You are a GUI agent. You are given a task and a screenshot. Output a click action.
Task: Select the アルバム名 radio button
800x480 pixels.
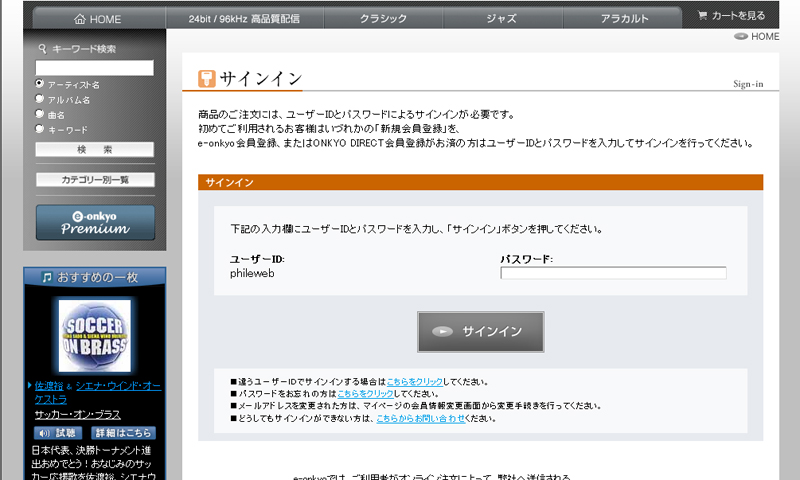[x=39, y=98]
